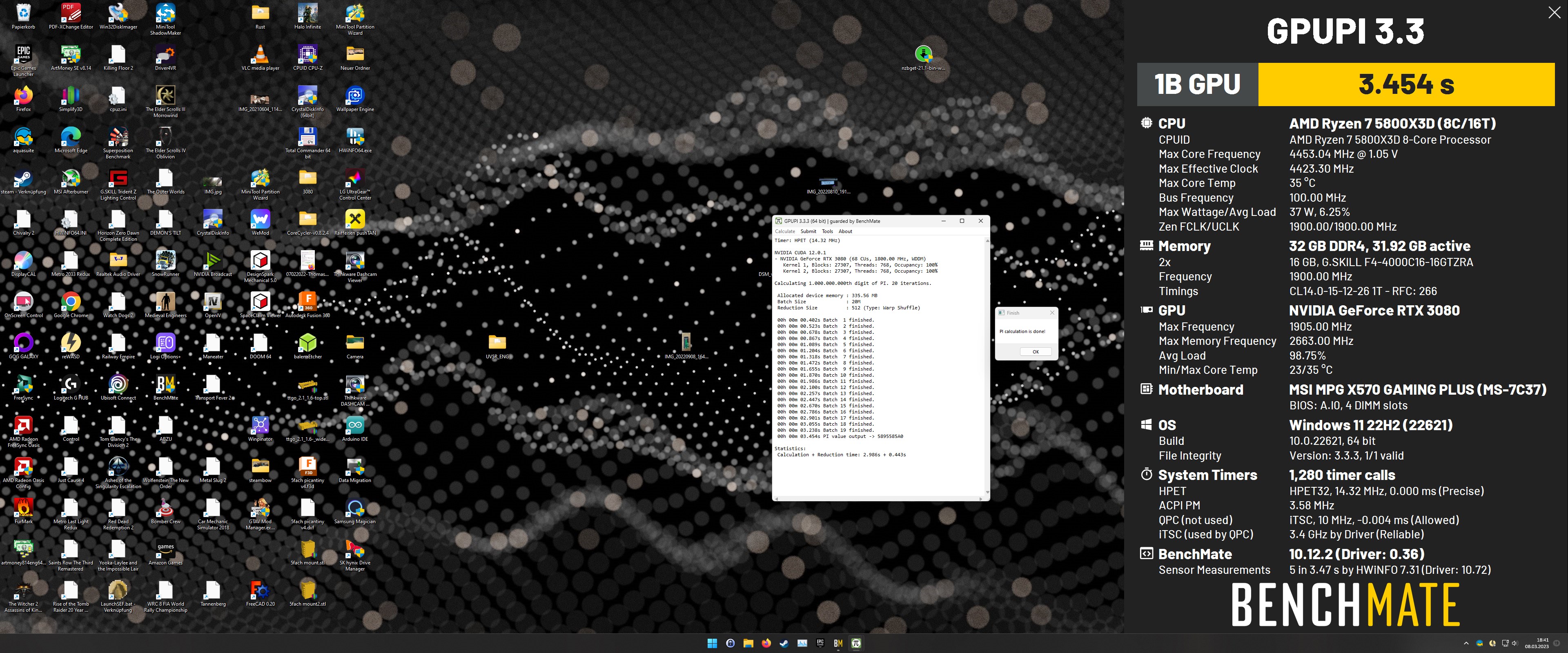Select the NVIDIA Broadcast desktop icon
Viewport: 1568px width, 653px height.
click(212, 264)
